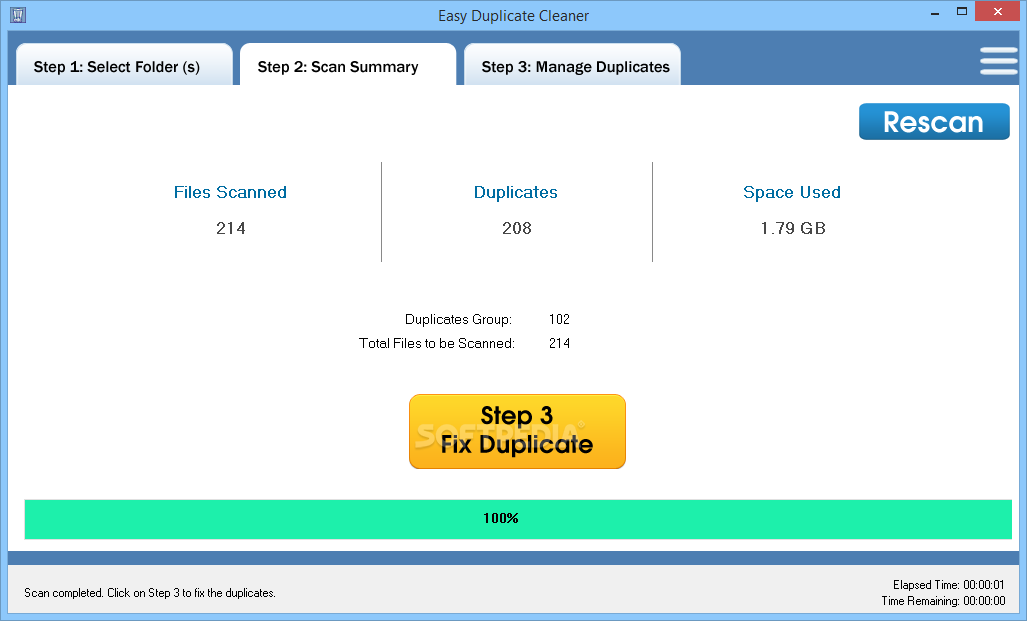
Task: Click the Easy Duplicate Cleaner title text
Action: click(514, 16)
